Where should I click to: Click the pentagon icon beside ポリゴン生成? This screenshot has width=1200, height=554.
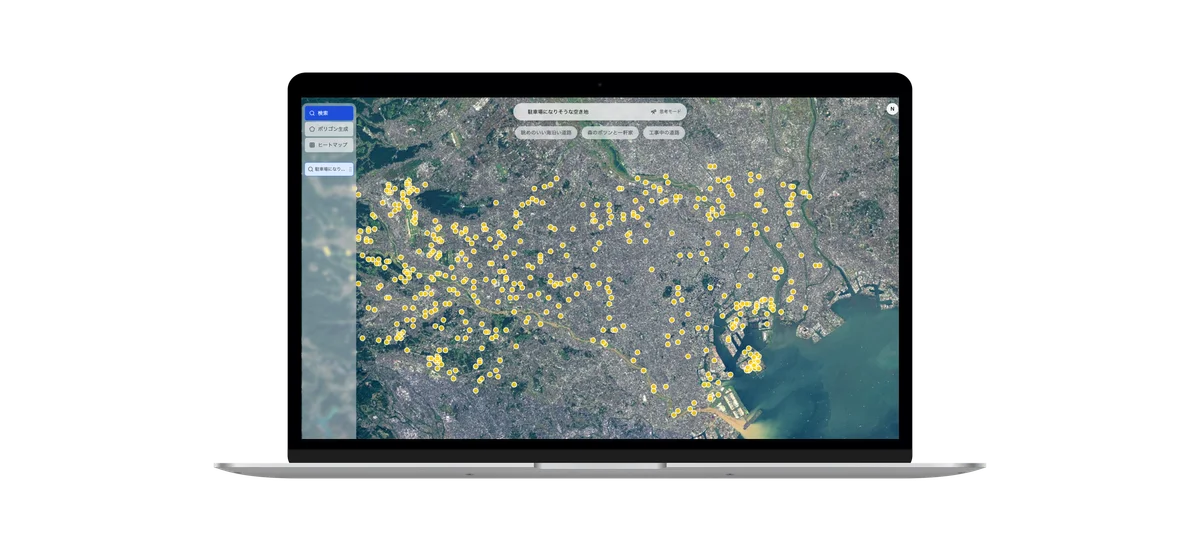(311, 129)
